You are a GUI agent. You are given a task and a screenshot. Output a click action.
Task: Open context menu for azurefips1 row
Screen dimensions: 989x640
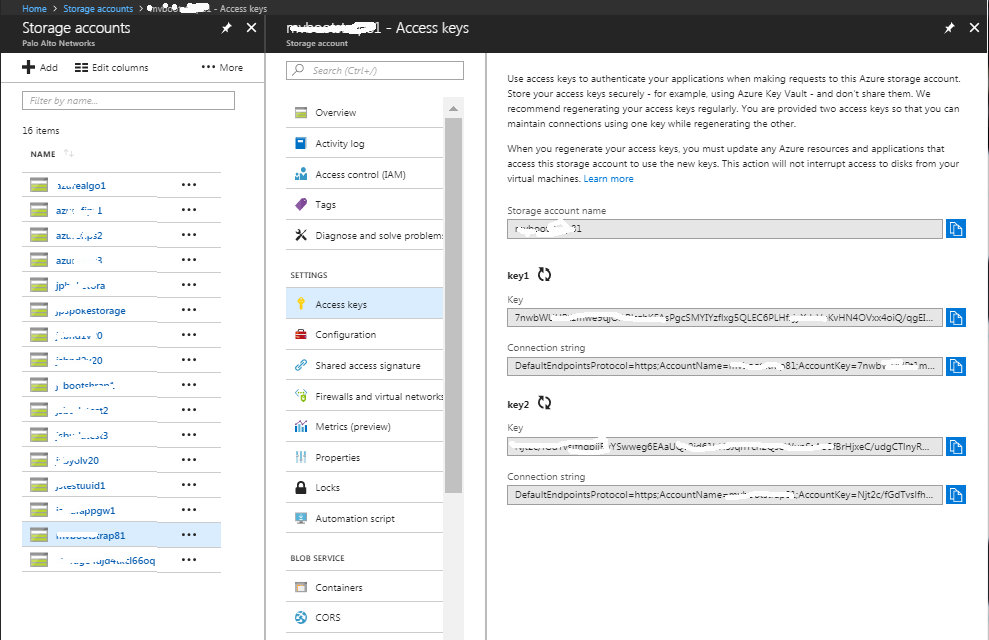tap(188, 210)
